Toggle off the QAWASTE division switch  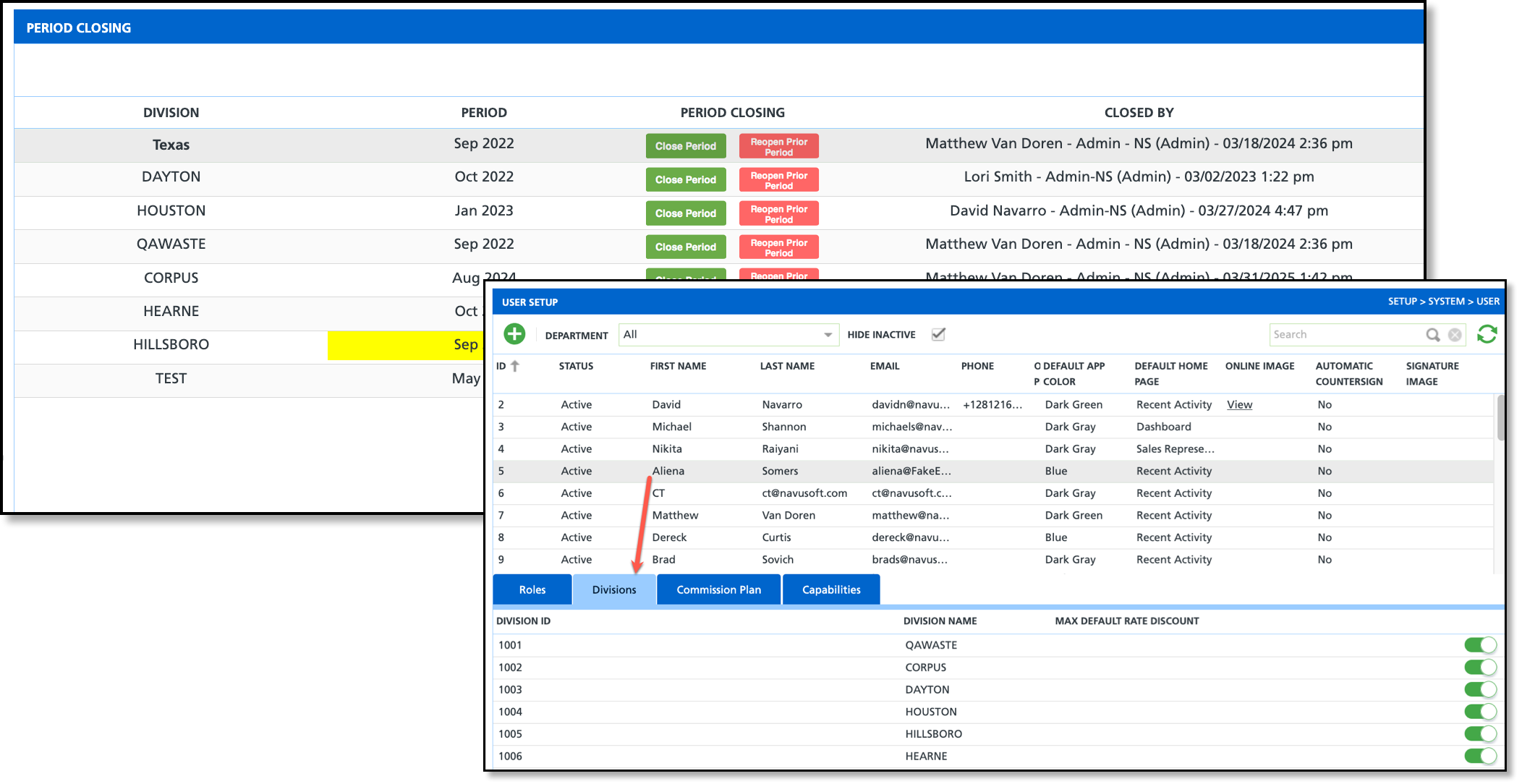click(1479, 645)
